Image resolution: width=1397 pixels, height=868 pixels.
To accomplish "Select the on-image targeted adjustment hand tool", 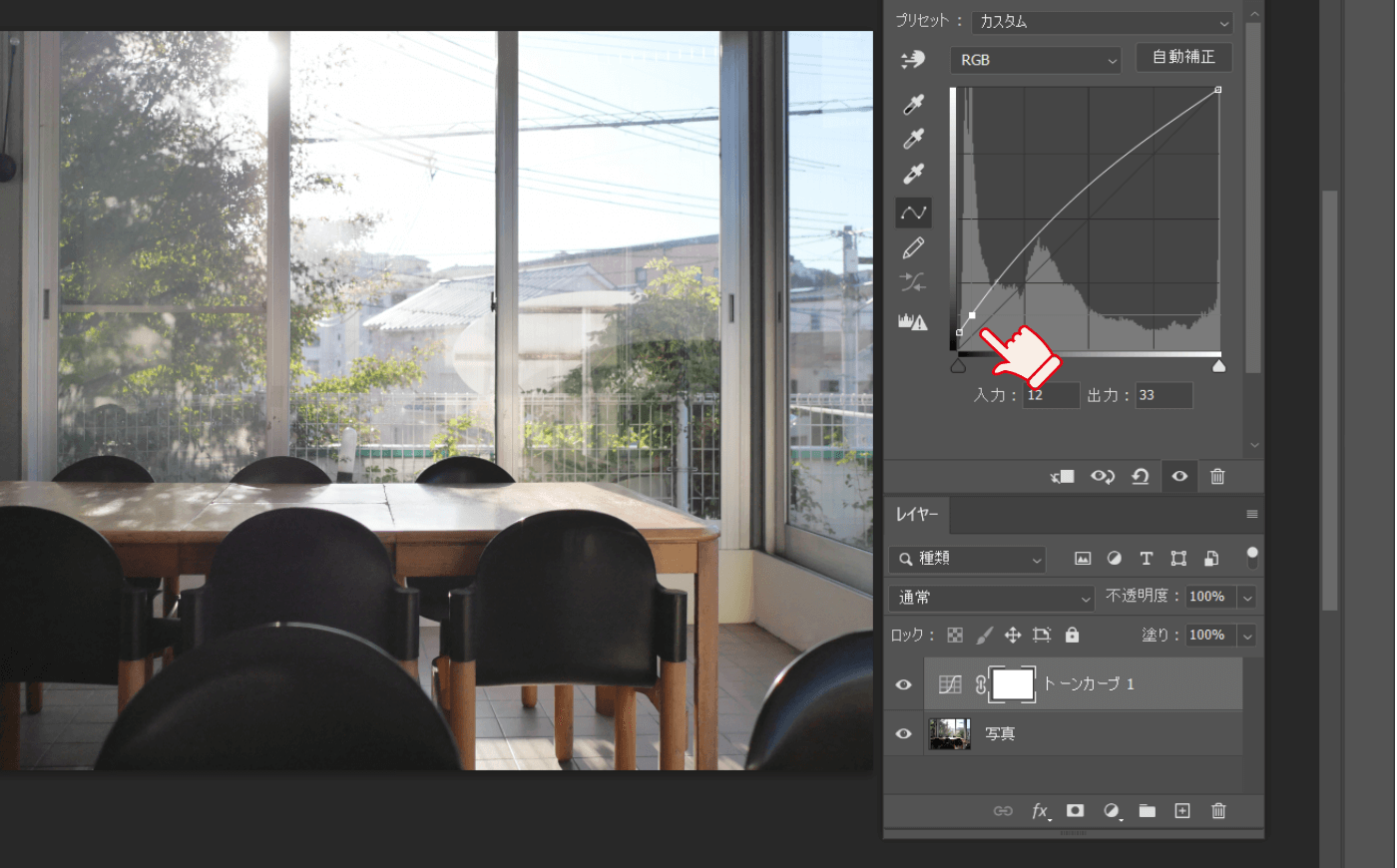I will point(913,60).
